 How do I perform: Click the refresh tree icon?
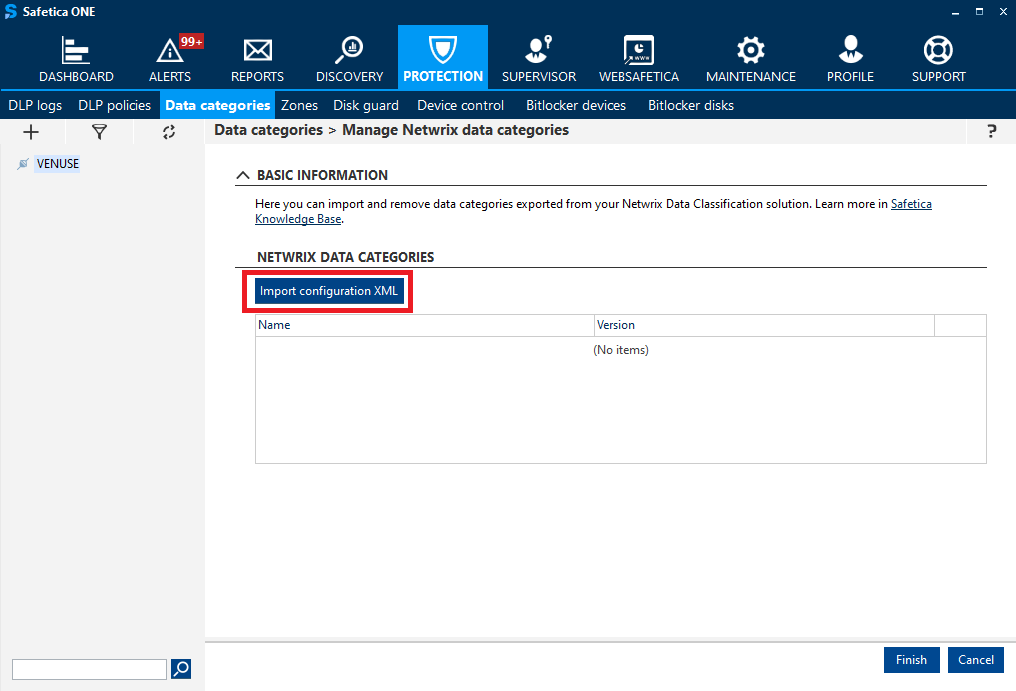[x=168, y=132]
